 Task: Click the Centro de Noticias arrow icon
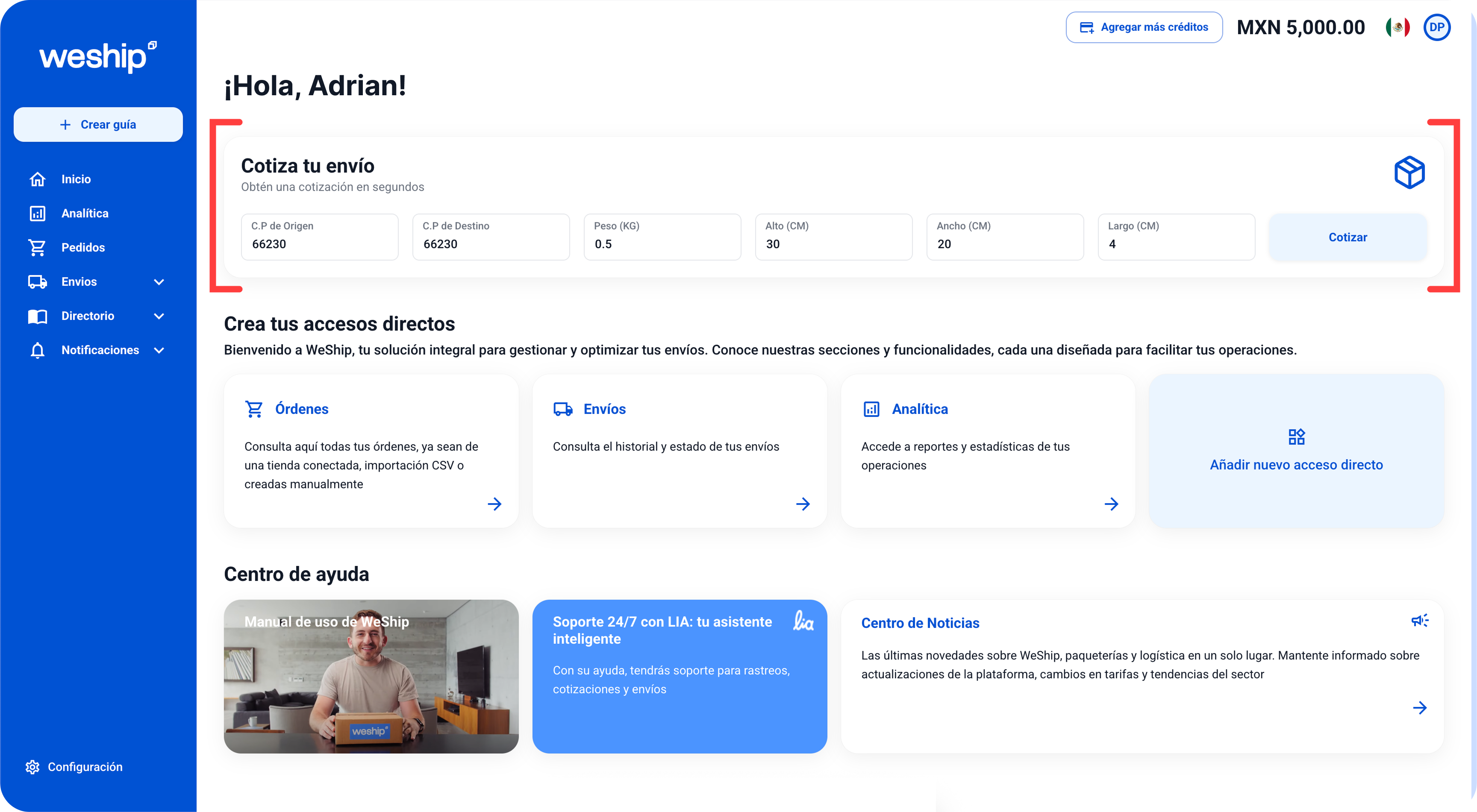pos(1420,708)
